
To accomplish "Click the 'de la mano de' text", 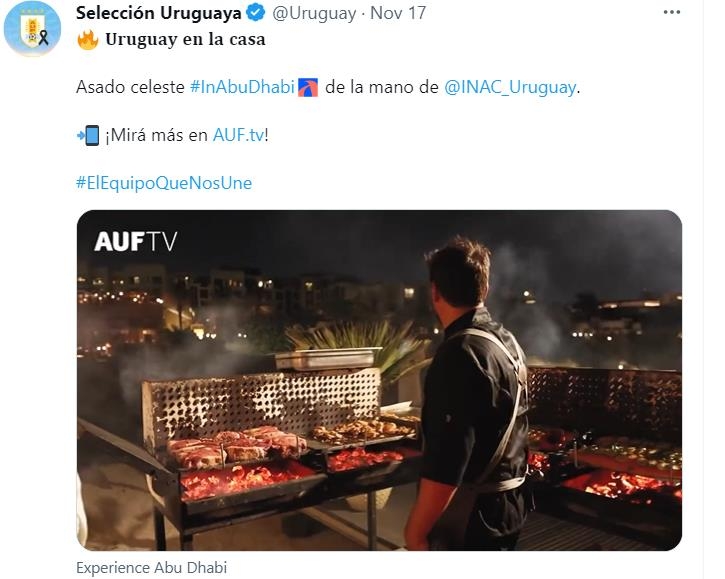I will point(382,87).
